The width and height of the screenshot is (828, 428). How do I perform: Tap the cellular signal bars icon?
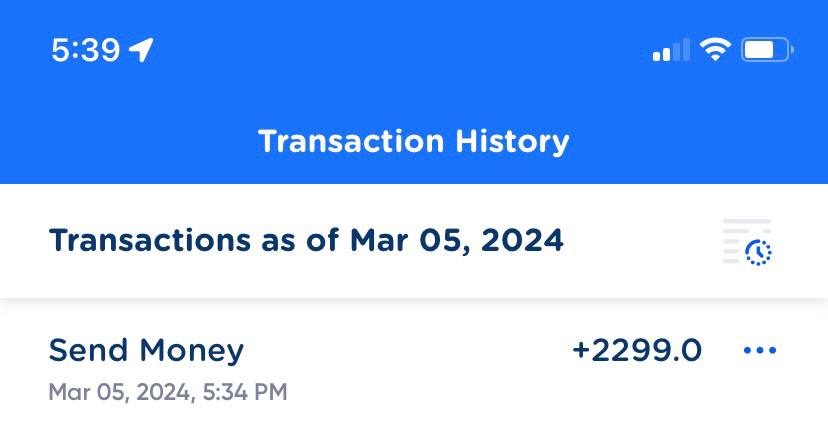671,50
